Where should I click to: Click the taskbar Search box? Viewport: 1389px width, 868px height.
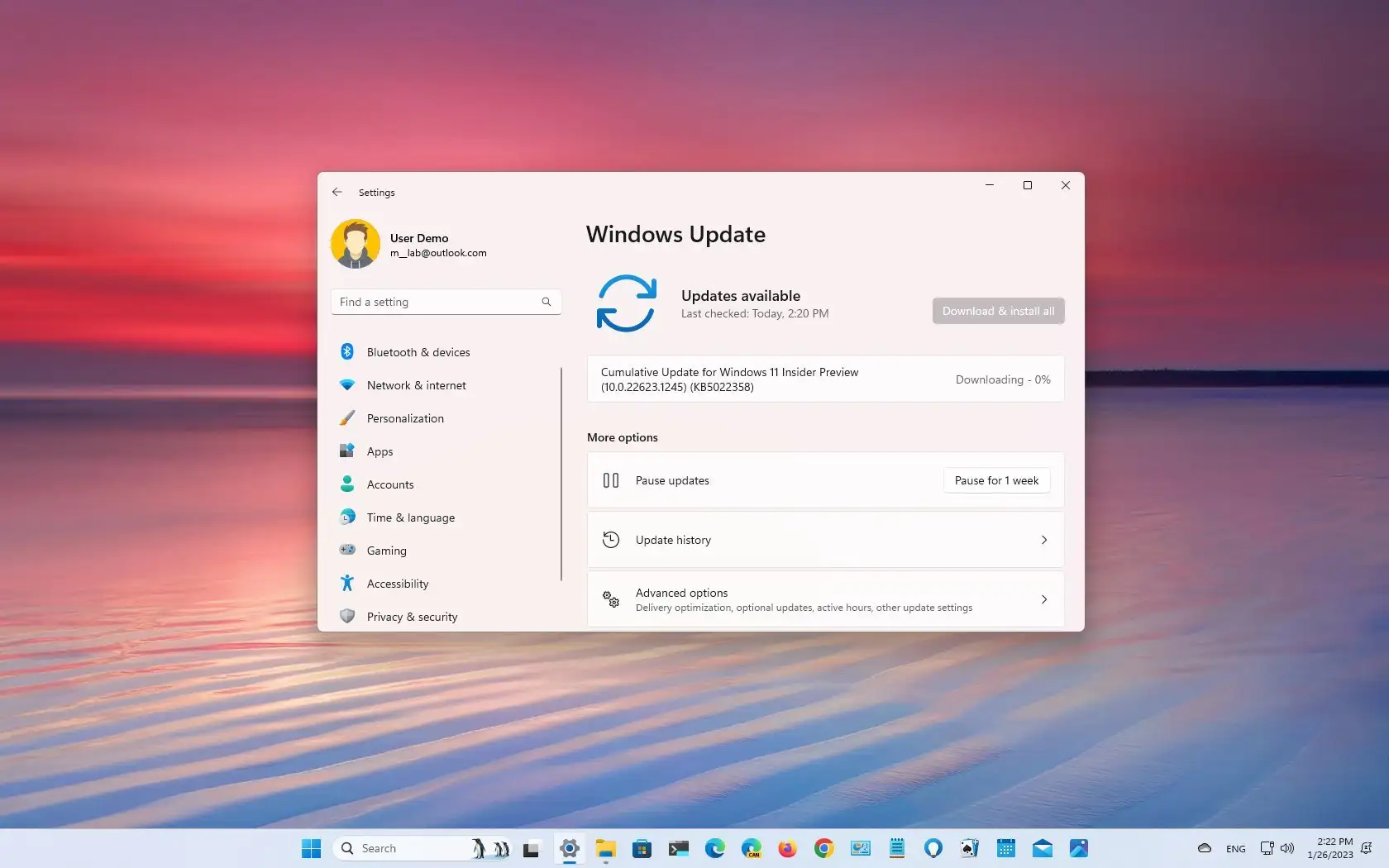tap(422, 848)
